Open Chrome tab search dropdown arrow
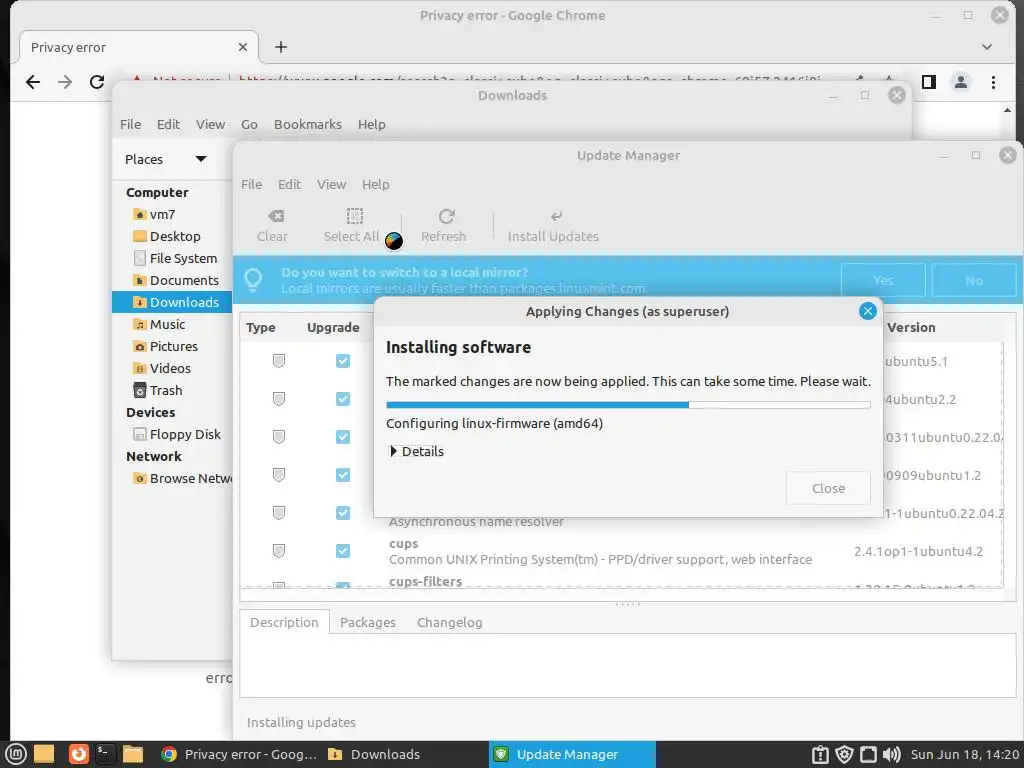The image size is (1024, 768). click(x=987, y=47)
